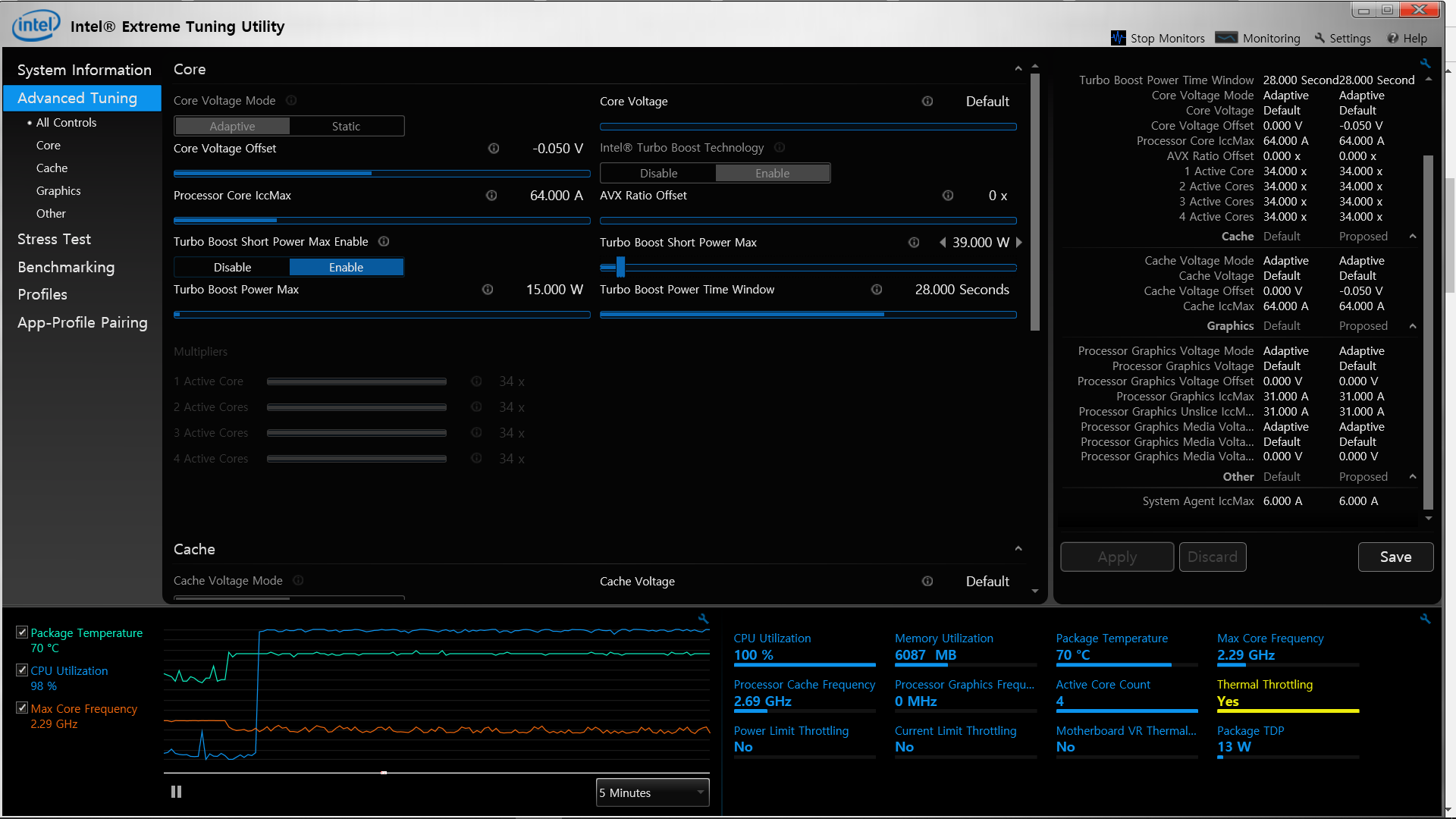The width and height of the screenshot is (1456, 819).
Task: Show info for Cache Voltage
Action: tap(927, 581)
